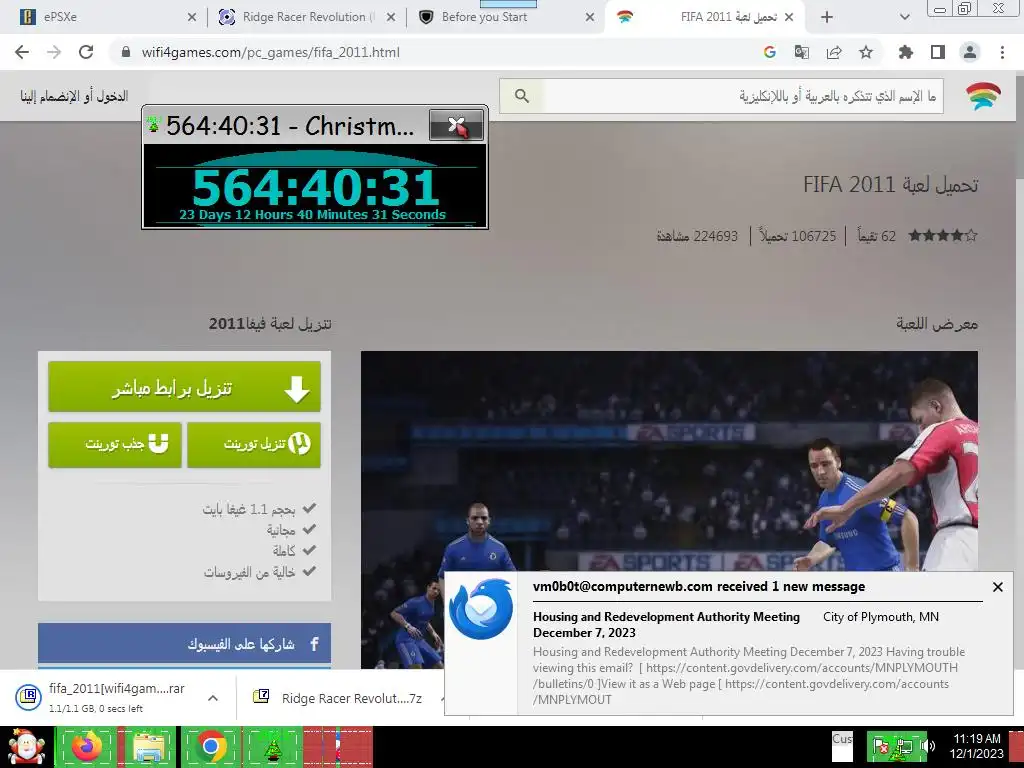The image size is (1024, 768).
Task: Click the magnifier search button
Action: [521, 96]
